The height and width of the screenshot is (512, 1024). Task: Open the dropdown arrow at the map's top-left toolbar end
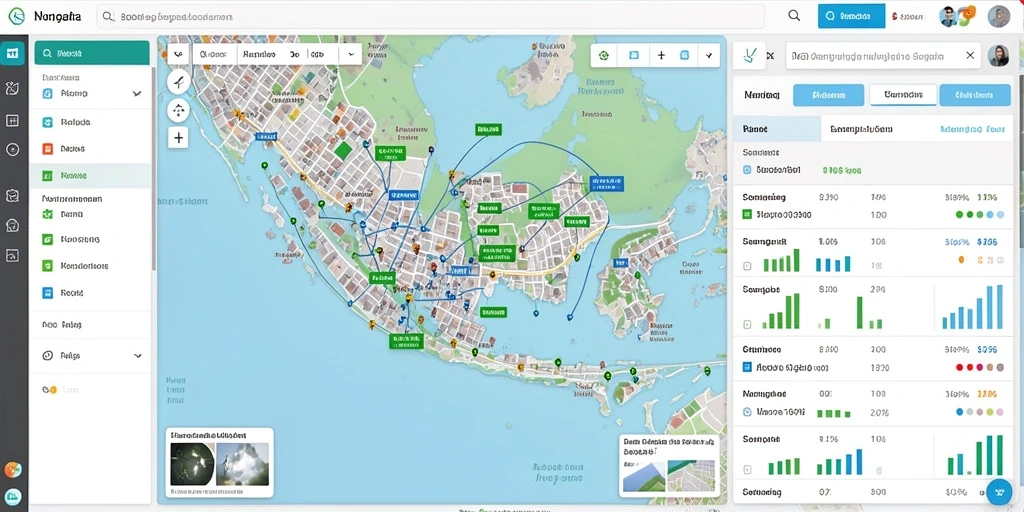pyautogui.click(x=351, y=55)
